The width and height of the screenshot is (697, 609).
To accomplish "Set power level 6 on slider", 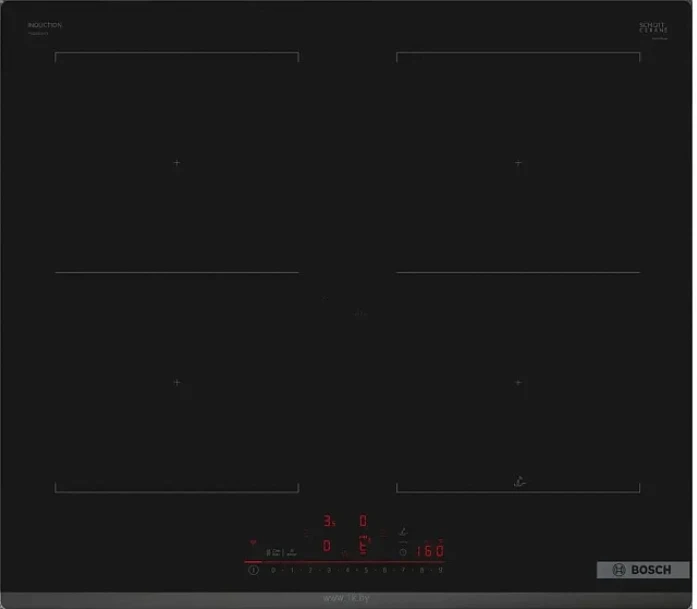I will coord(385,570).
